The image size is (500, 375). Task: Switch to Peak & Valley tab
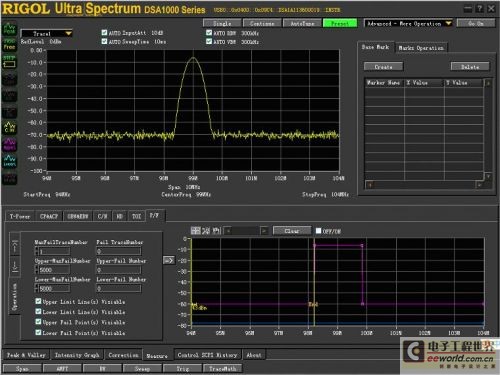(26, 355)
